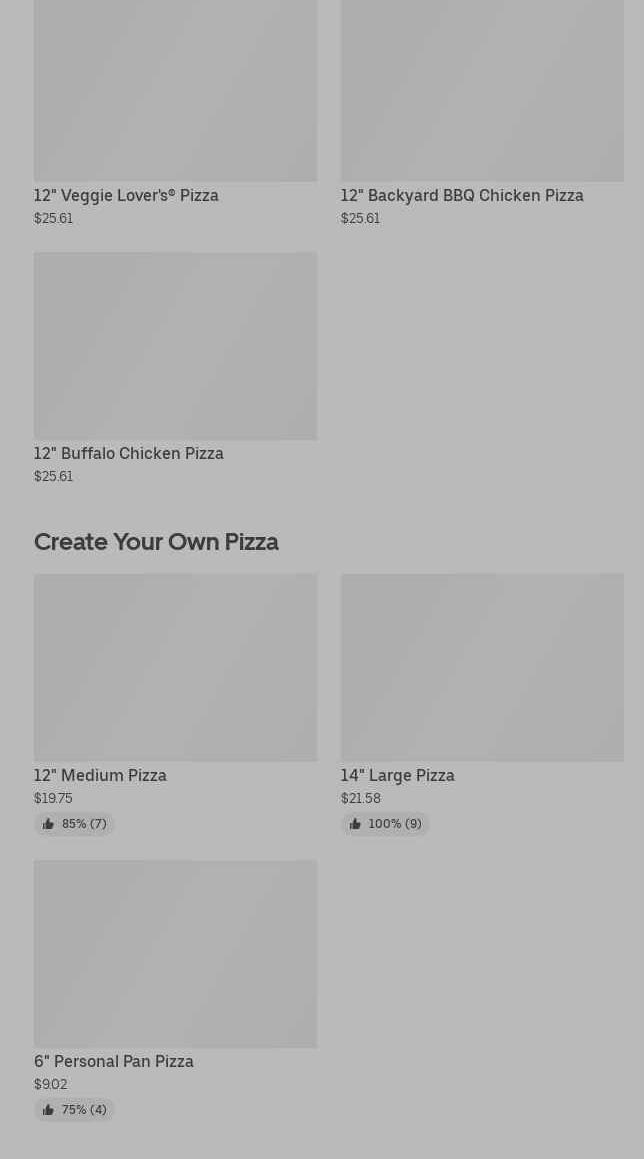Viewport: 644px width, 1159px height.
Task: Choose the 14" Large Pizza image
Action: (482, 667)
